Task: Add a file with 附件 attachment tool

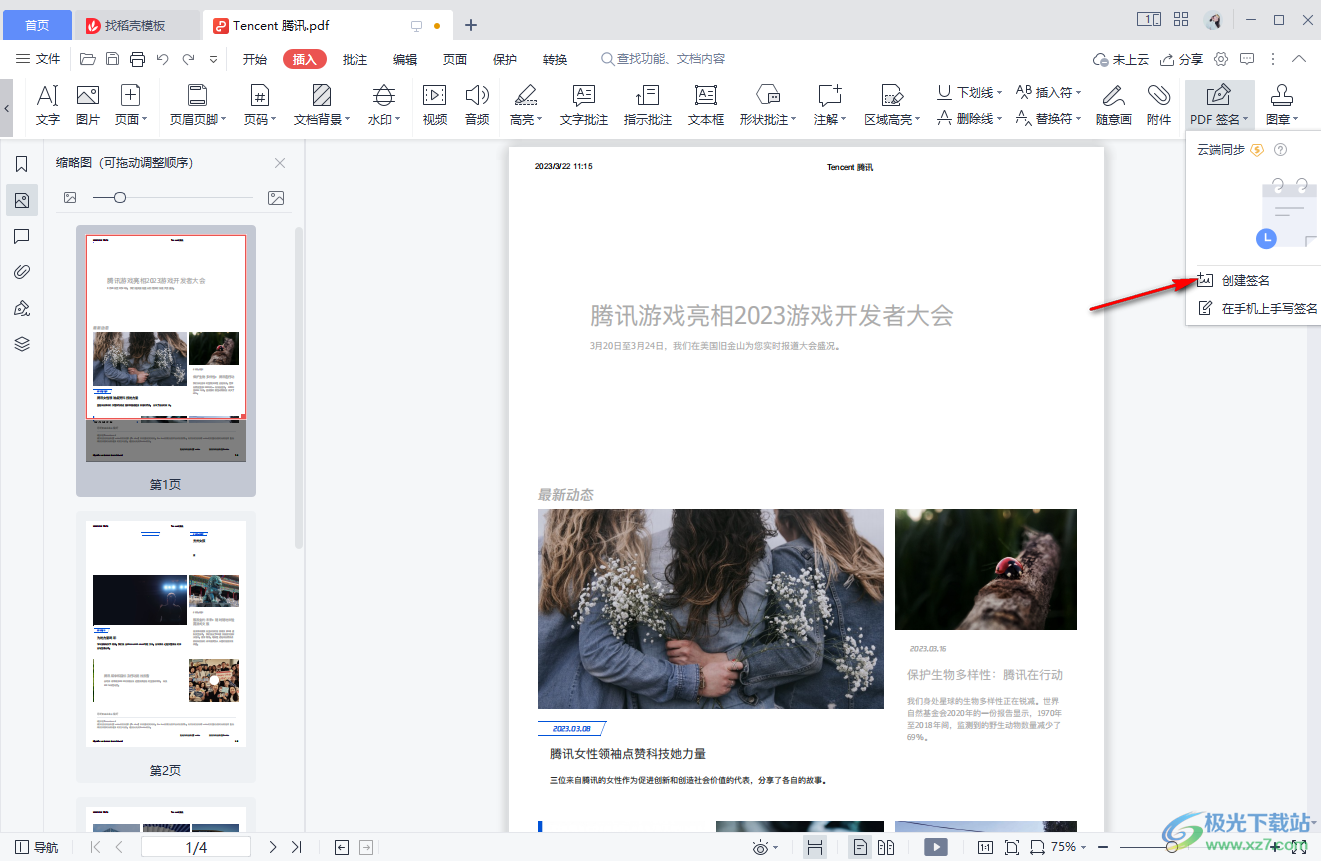Action: pyautogui.click(x=1159, y=106)
